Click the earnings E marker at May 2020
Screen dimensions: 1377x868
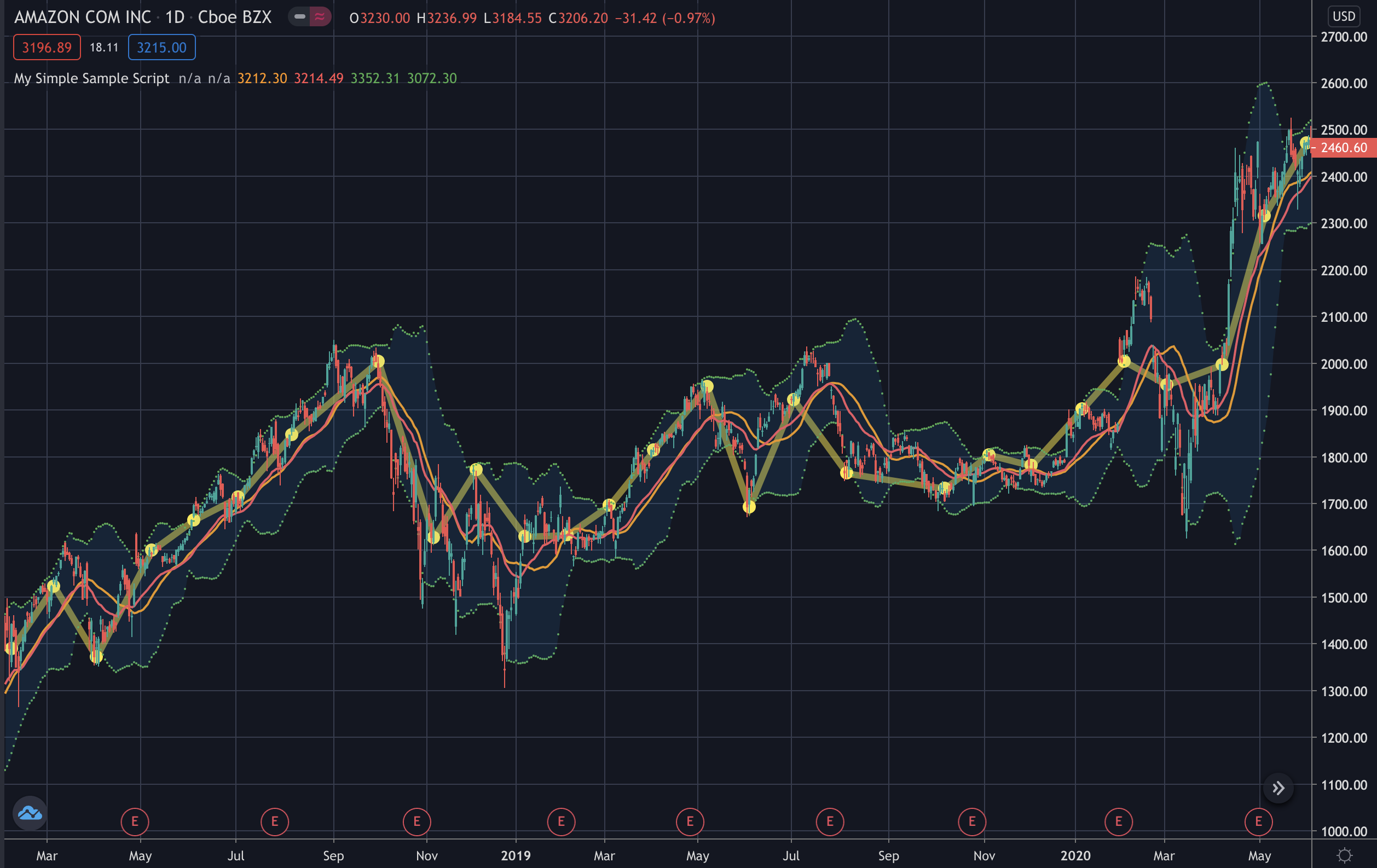pos(1258,821)
